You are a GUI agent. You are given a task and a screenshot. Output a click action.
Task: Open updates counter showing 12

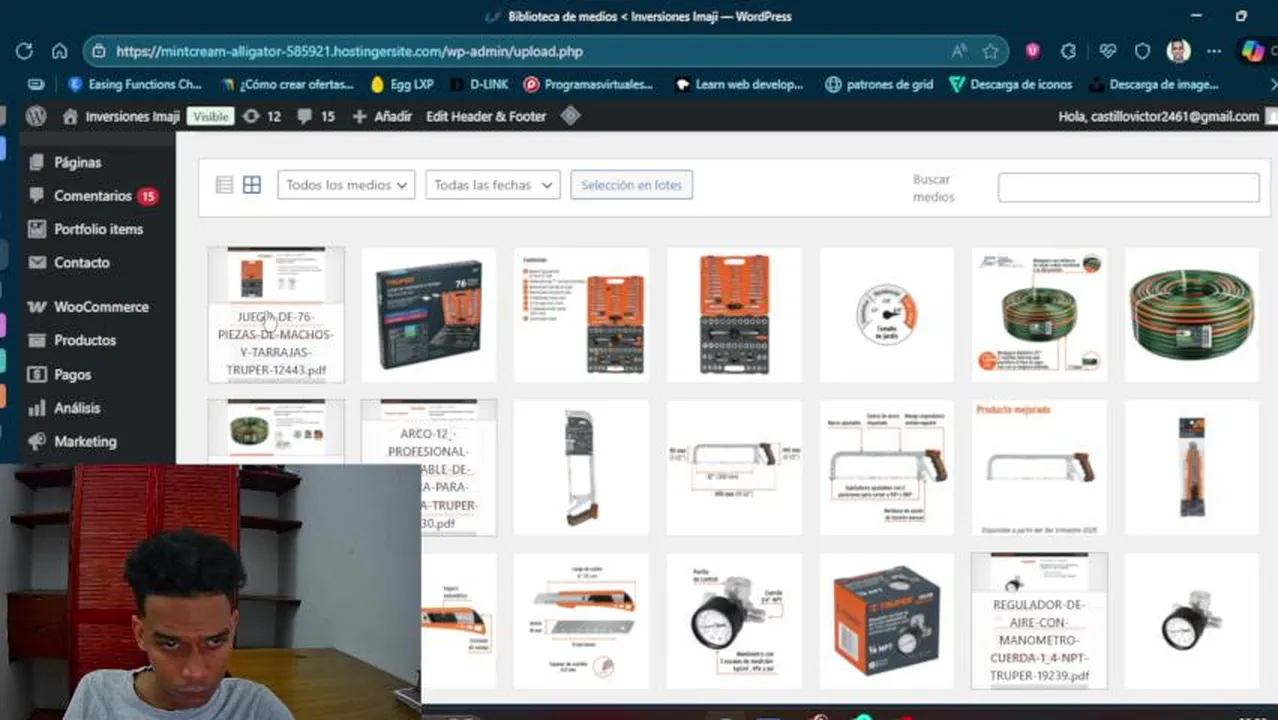(262, 116)
